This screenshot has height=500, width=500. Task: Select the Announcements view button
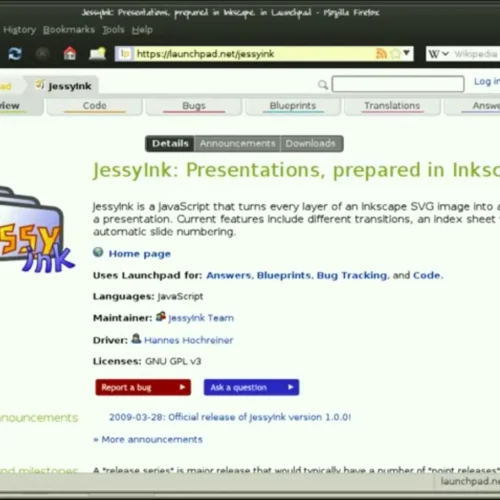[x=237, y=144]
